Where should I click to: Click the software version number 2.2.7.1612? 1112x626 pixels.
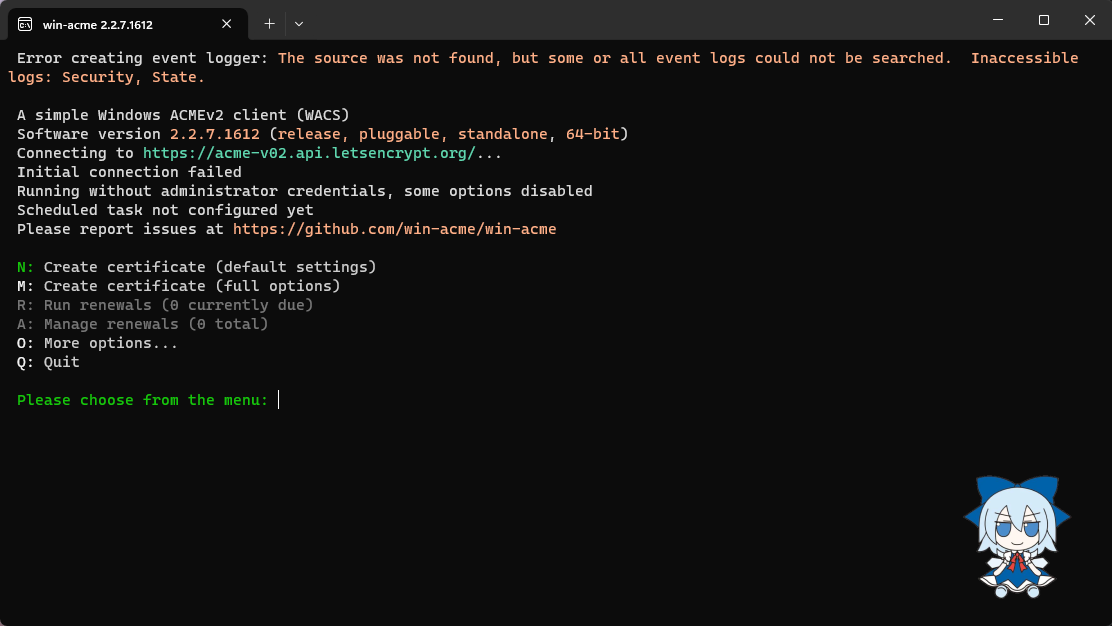tap(214, 134)
